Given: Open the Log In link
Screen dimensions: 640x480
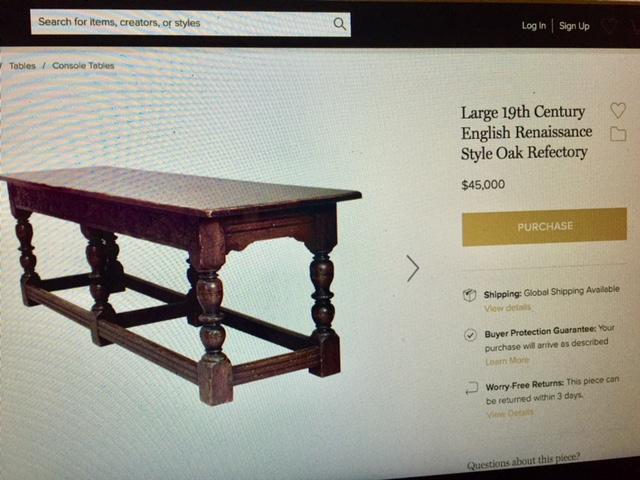Looking at the screenshot, I should (533, 25).
